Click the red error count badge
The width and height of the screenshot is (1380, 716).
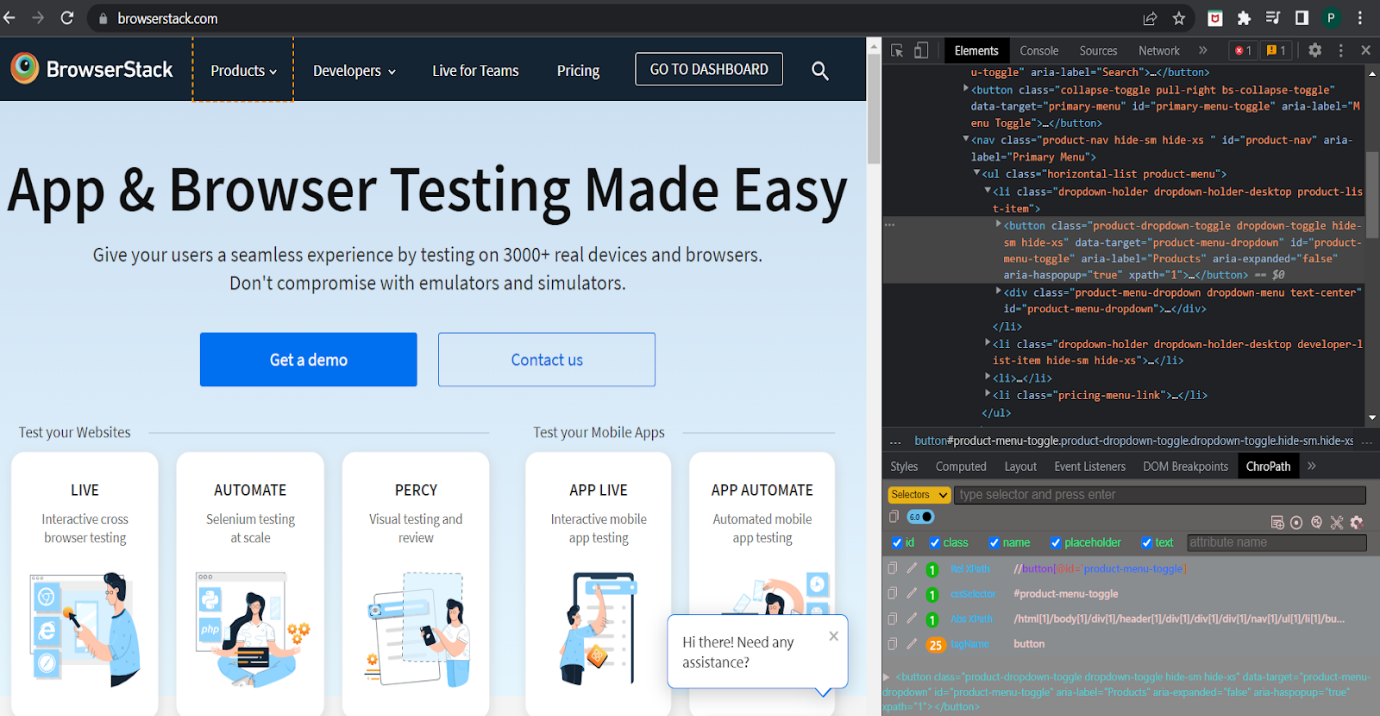(x=1243, y=51)
